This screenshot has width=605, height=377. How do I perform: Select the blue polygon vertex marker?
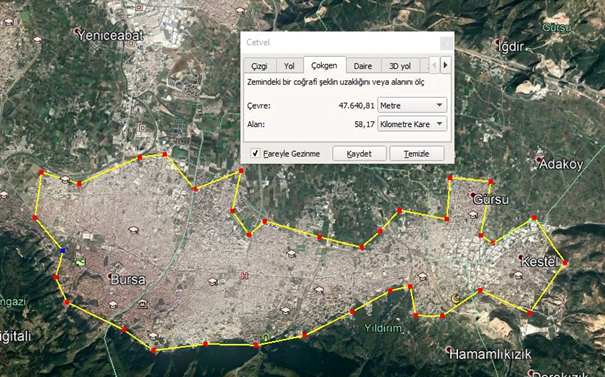pyautogui.click(x=63, y=251)
